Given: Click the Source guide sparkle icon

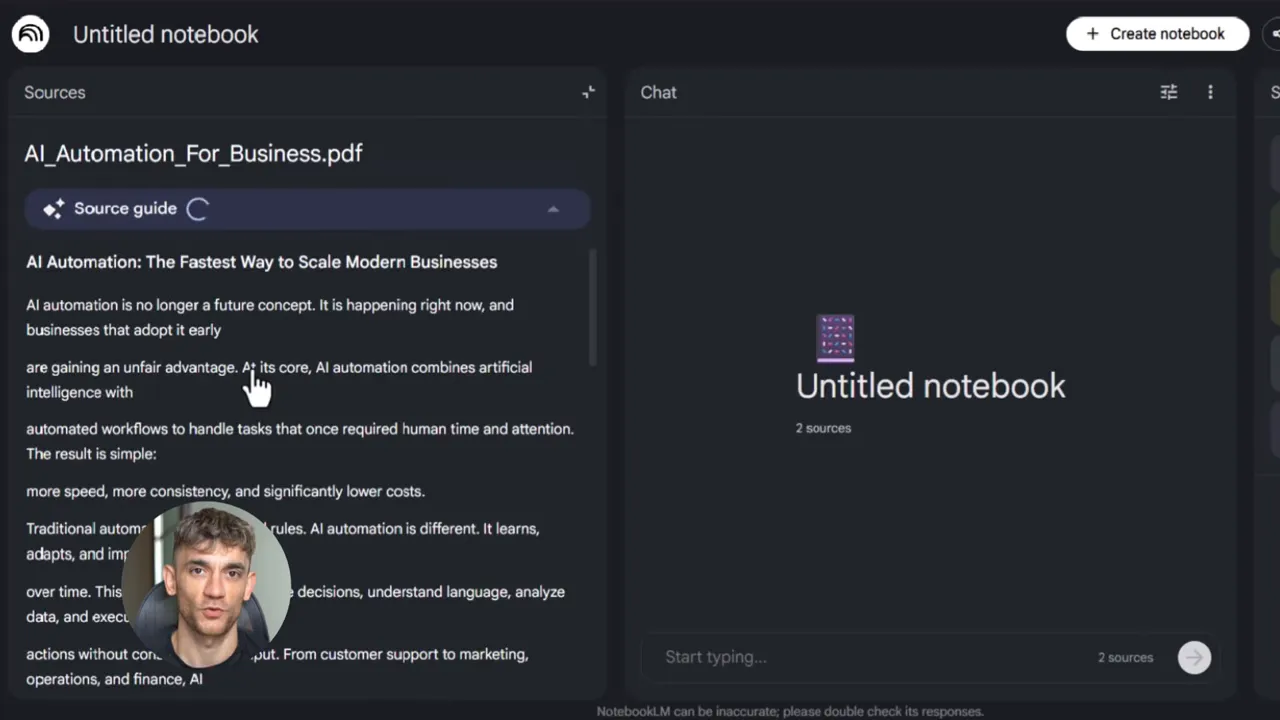Looking at the screenshot, I should (53, 209).
